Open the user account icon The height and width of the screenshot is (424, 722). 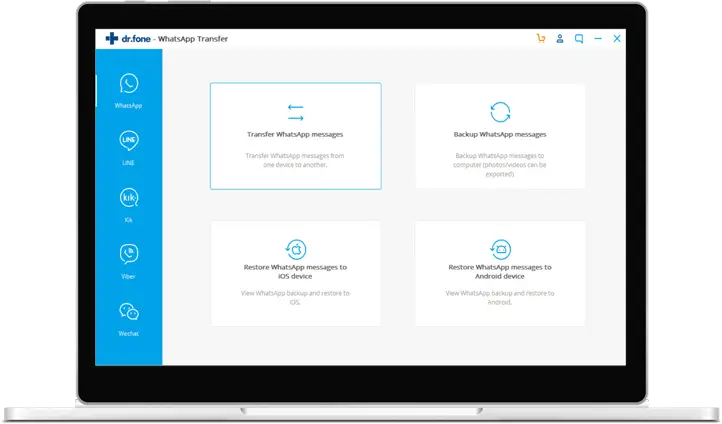point(560,39)
